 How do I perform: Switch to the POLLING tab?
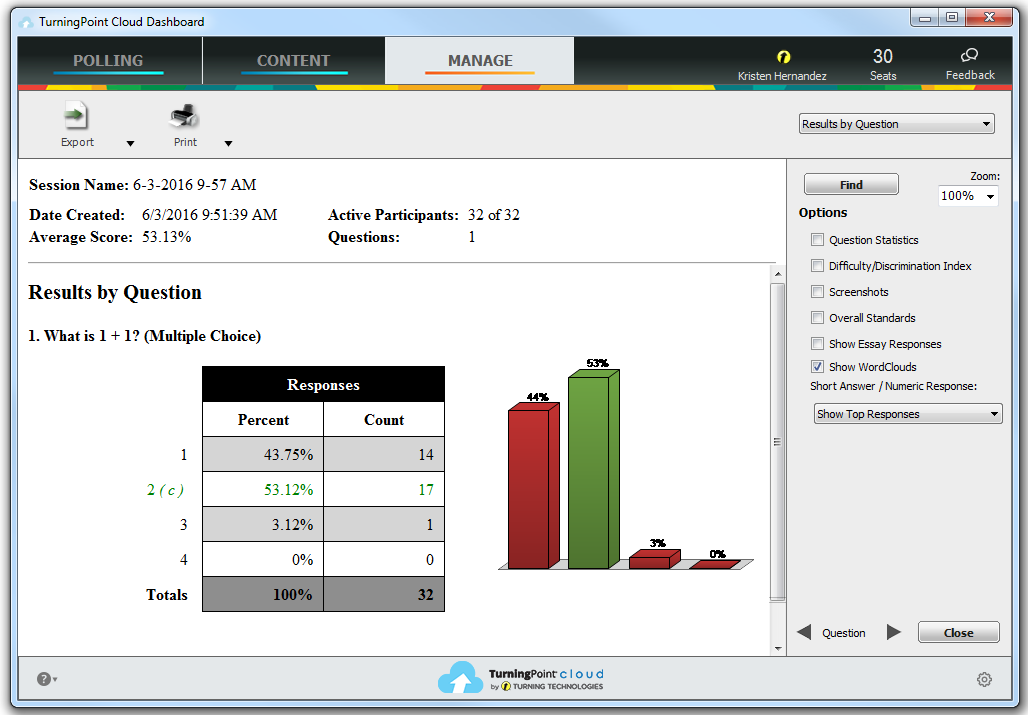[108, 61]
